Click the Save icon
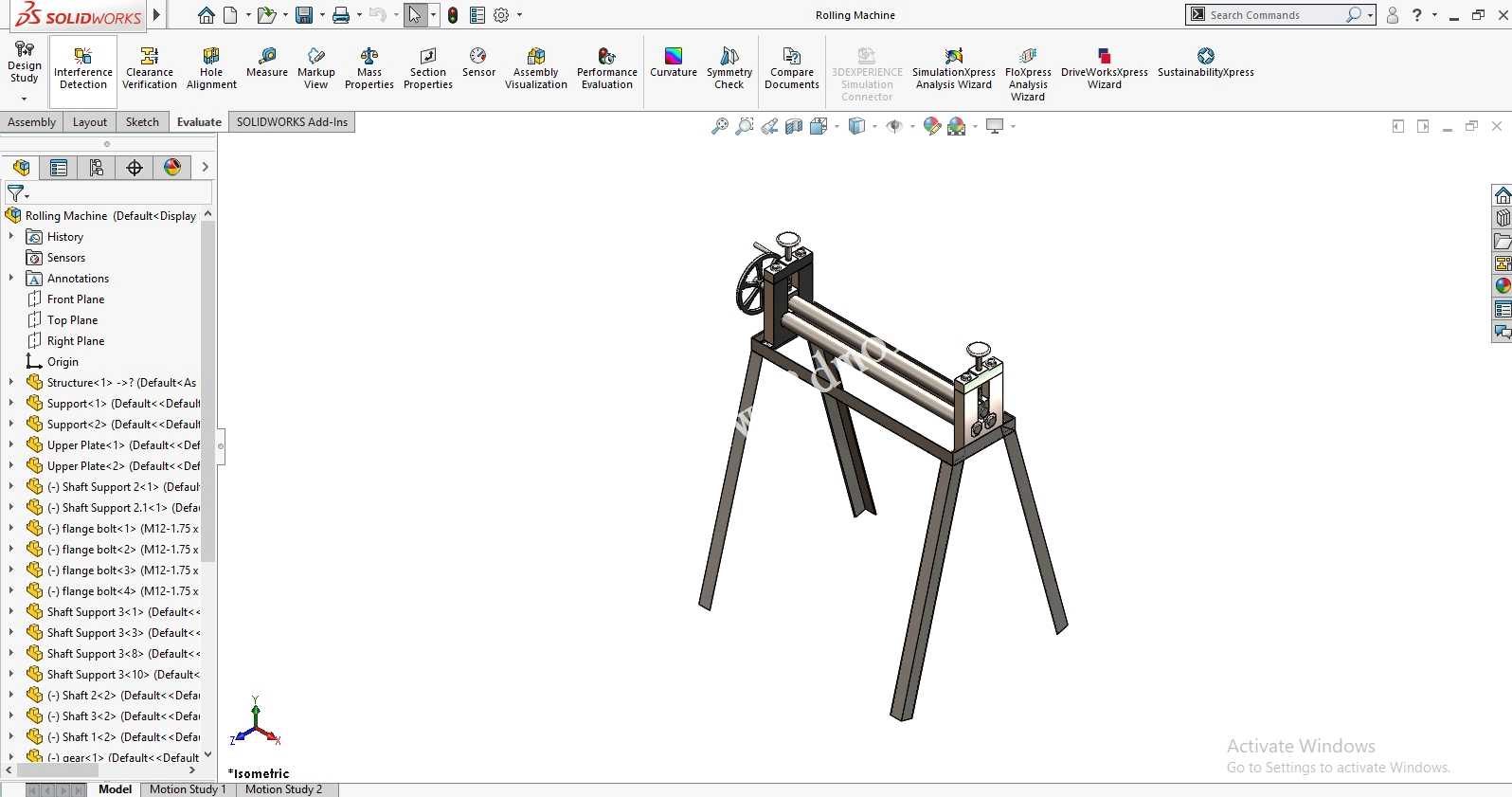Image resolution: width=1512 pixels, height=797 pixels. point(304,15)
